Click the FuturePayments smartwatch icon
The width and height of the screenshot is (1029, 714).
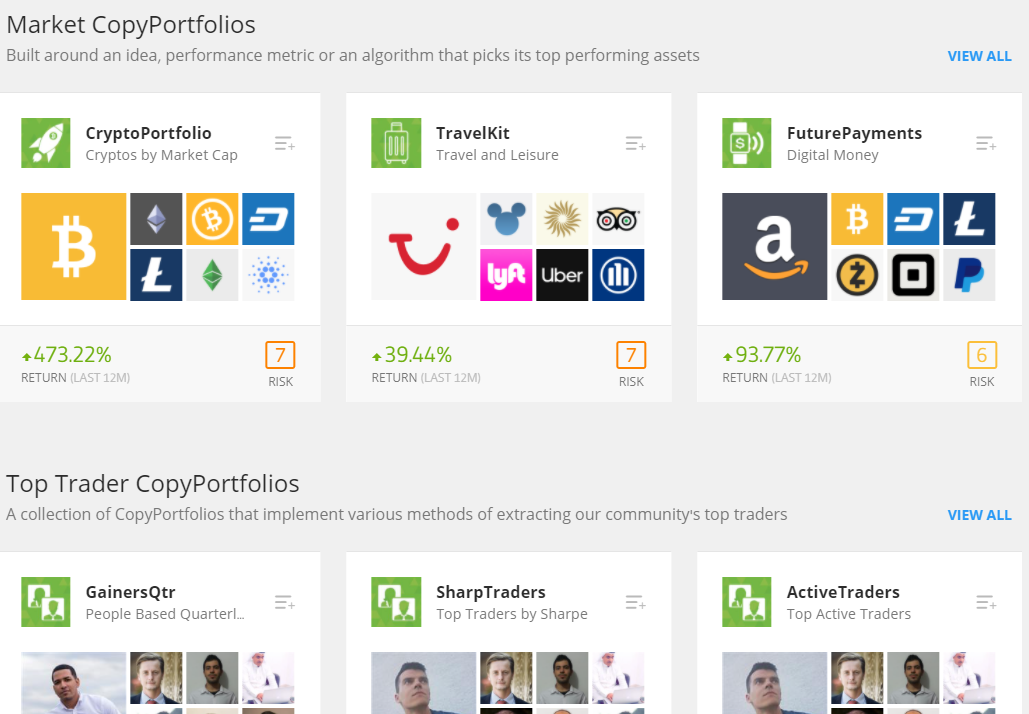click(x=747, y=143)
